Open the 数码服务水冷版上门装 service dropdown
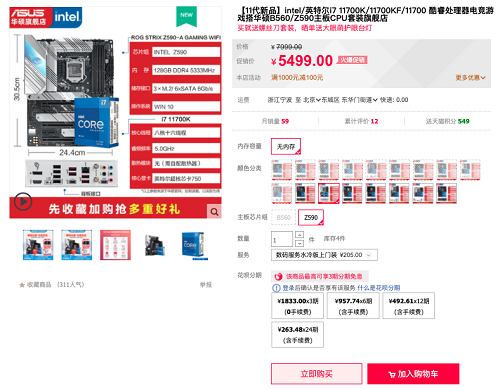 point(324,255)
